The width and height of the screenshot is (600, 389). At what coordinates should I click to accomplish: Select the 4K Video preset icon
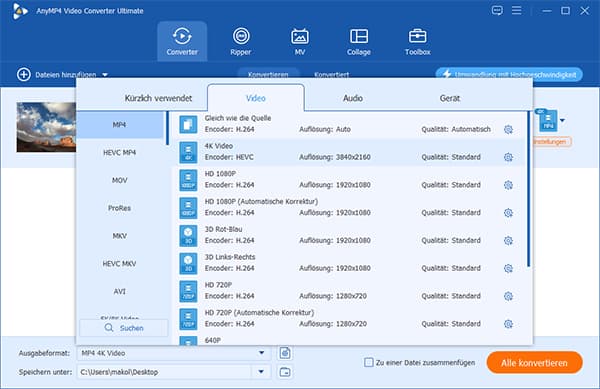click(x=188, y=152)
